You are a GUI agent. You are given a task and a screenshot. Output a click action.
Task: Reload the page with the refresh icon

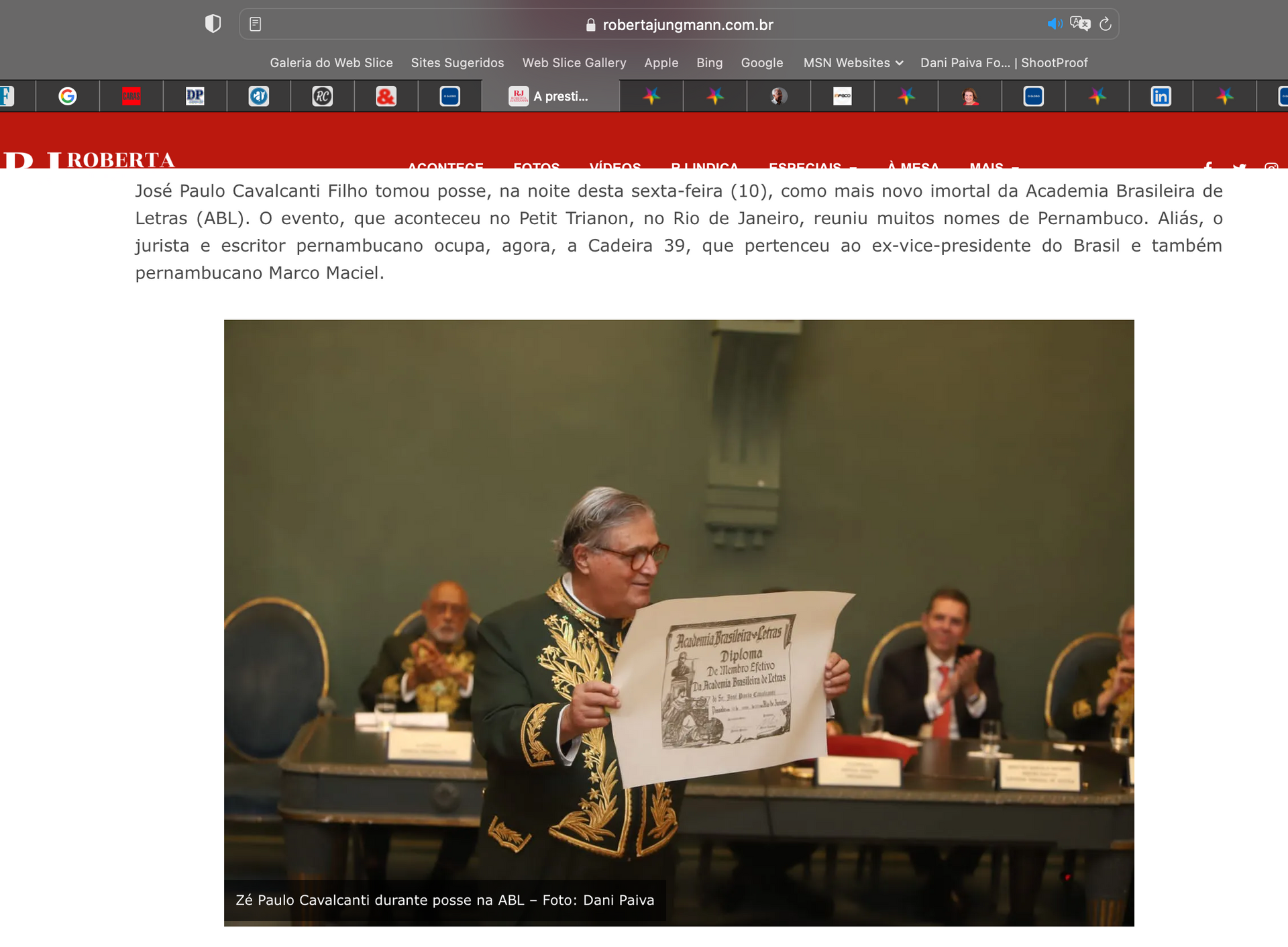[1106, 24]
